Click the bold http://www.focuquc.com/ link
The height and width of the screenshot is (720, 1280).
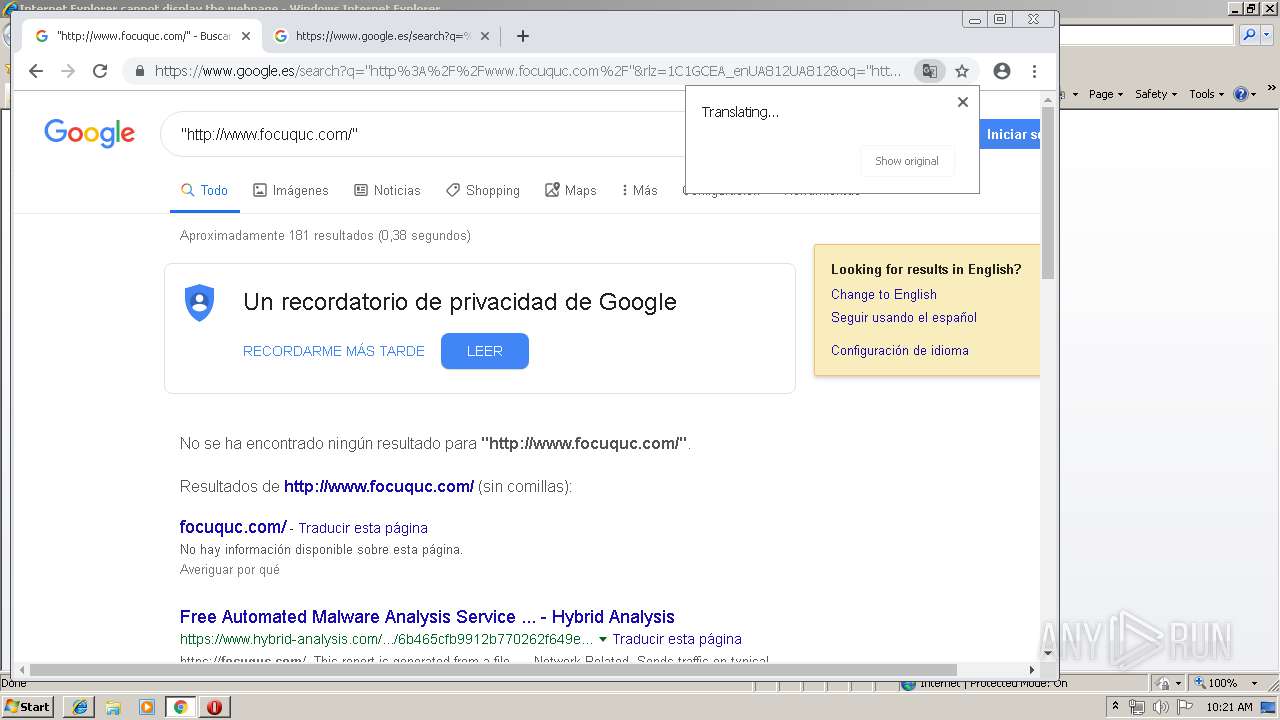(379, 486)
